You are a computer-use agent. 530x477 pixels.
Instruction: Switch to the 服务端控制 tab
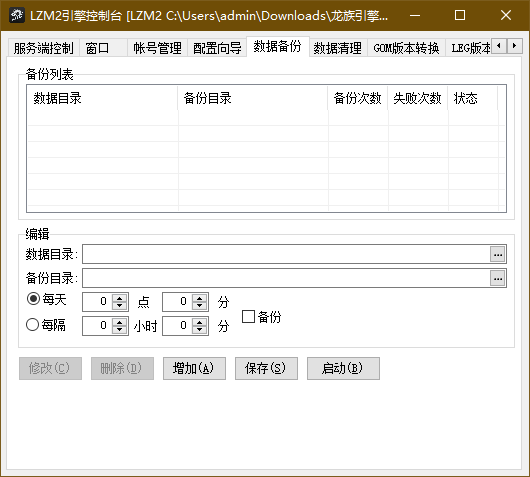click(43, 48)
